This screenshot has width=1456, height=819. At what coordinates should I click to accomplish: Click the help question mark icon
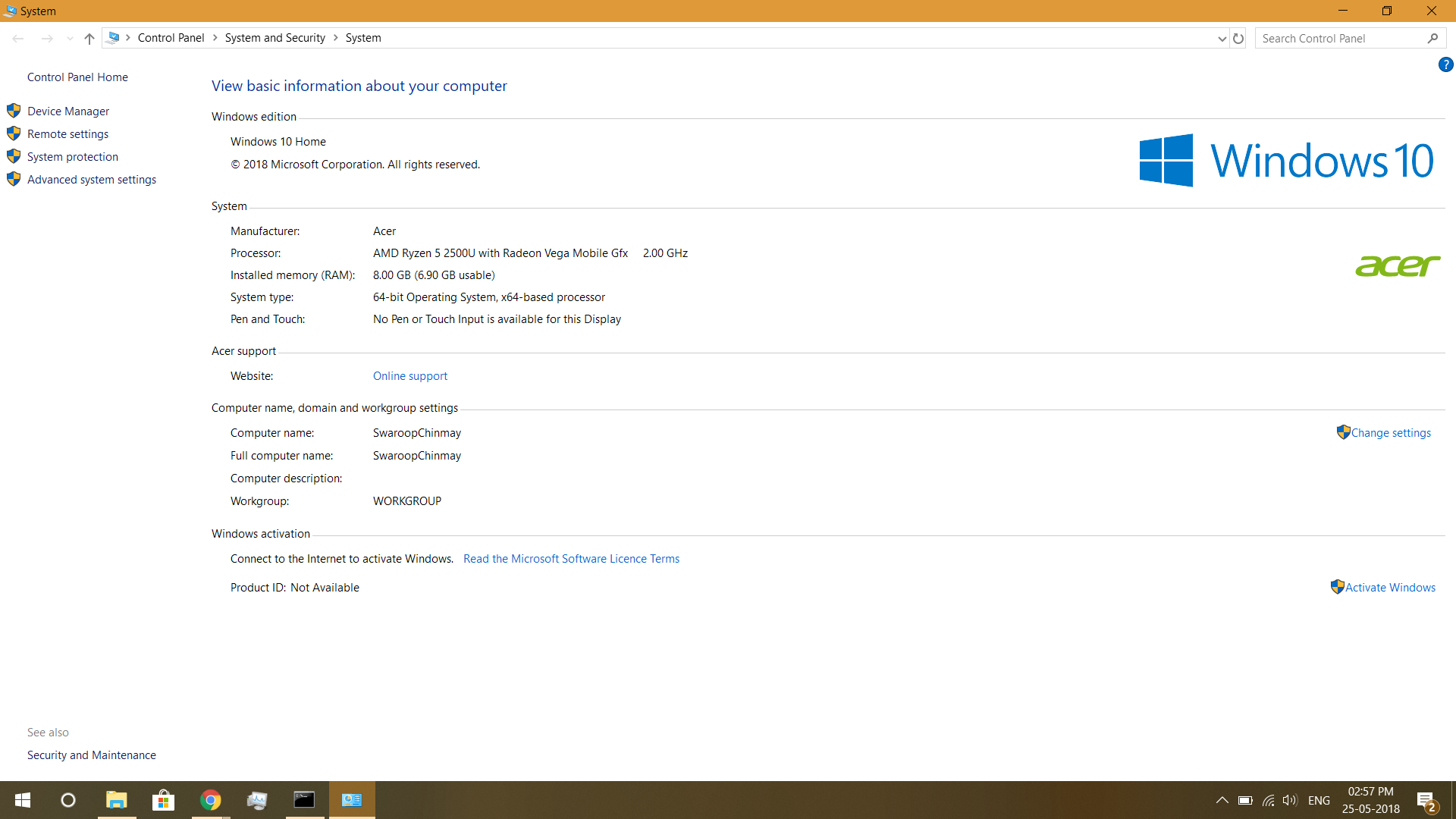(x=1445, y=65)
